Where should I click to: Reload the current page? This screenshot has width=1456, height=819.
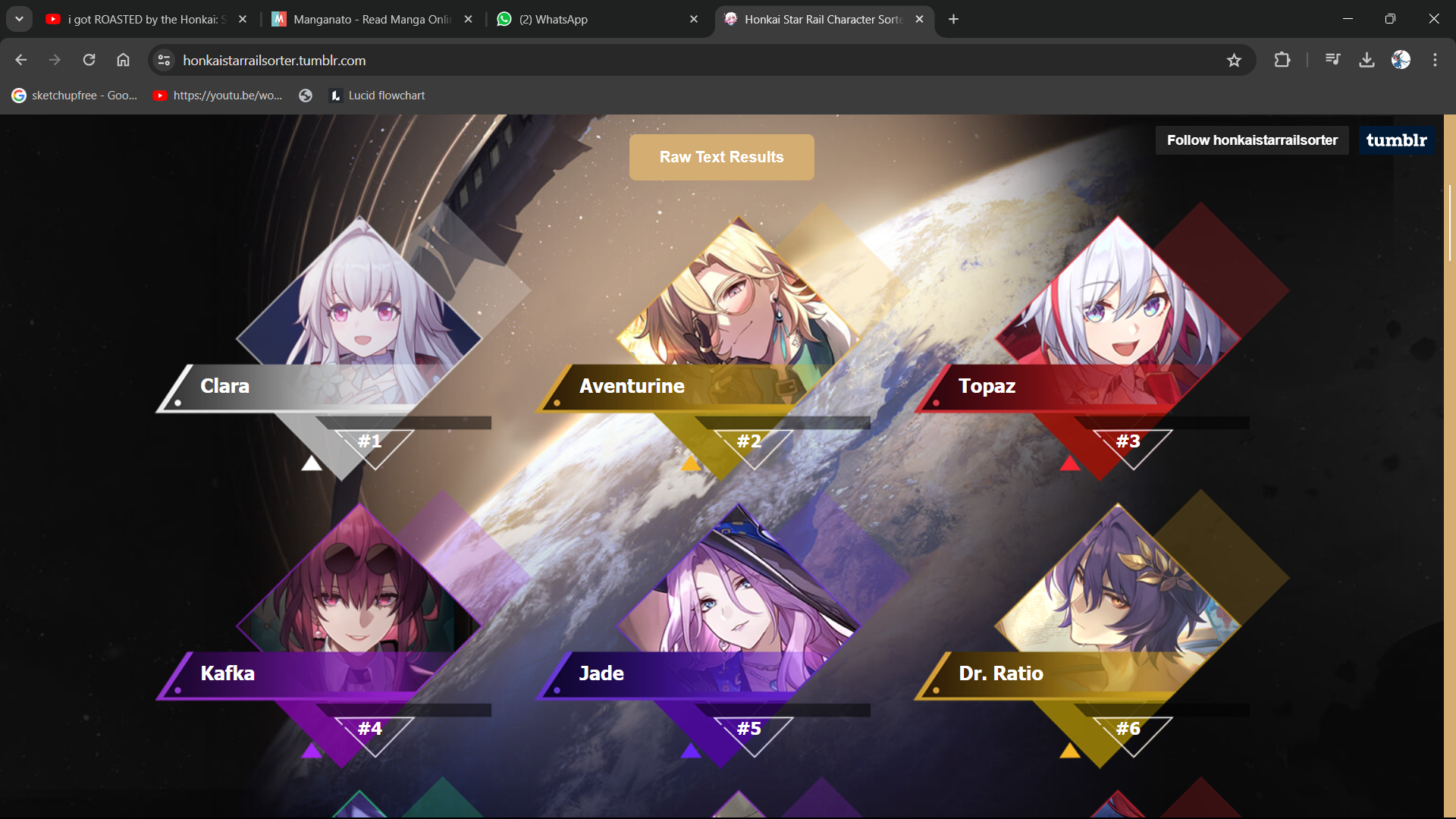coord(89,60)
